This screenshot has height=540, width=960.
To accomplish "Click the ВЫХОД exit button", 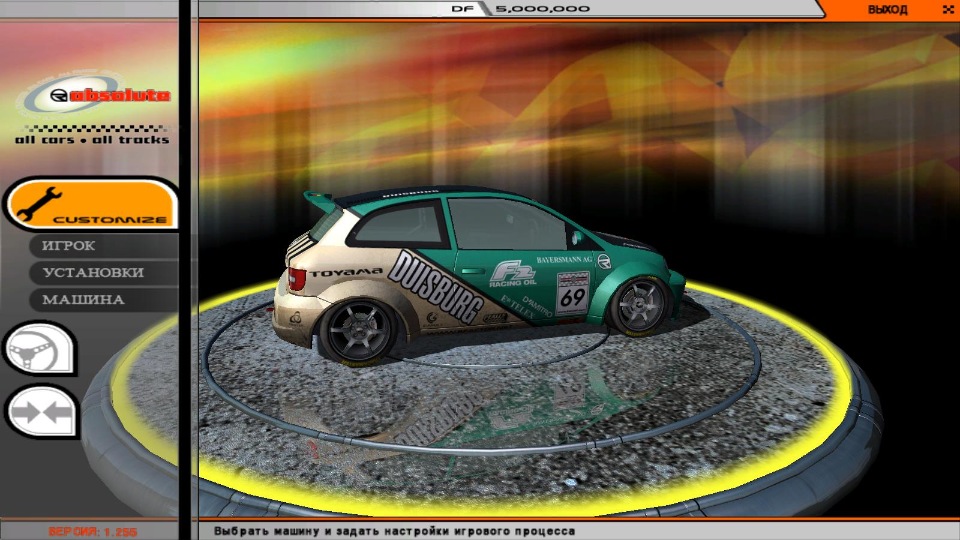I will [x=887, y=10].
